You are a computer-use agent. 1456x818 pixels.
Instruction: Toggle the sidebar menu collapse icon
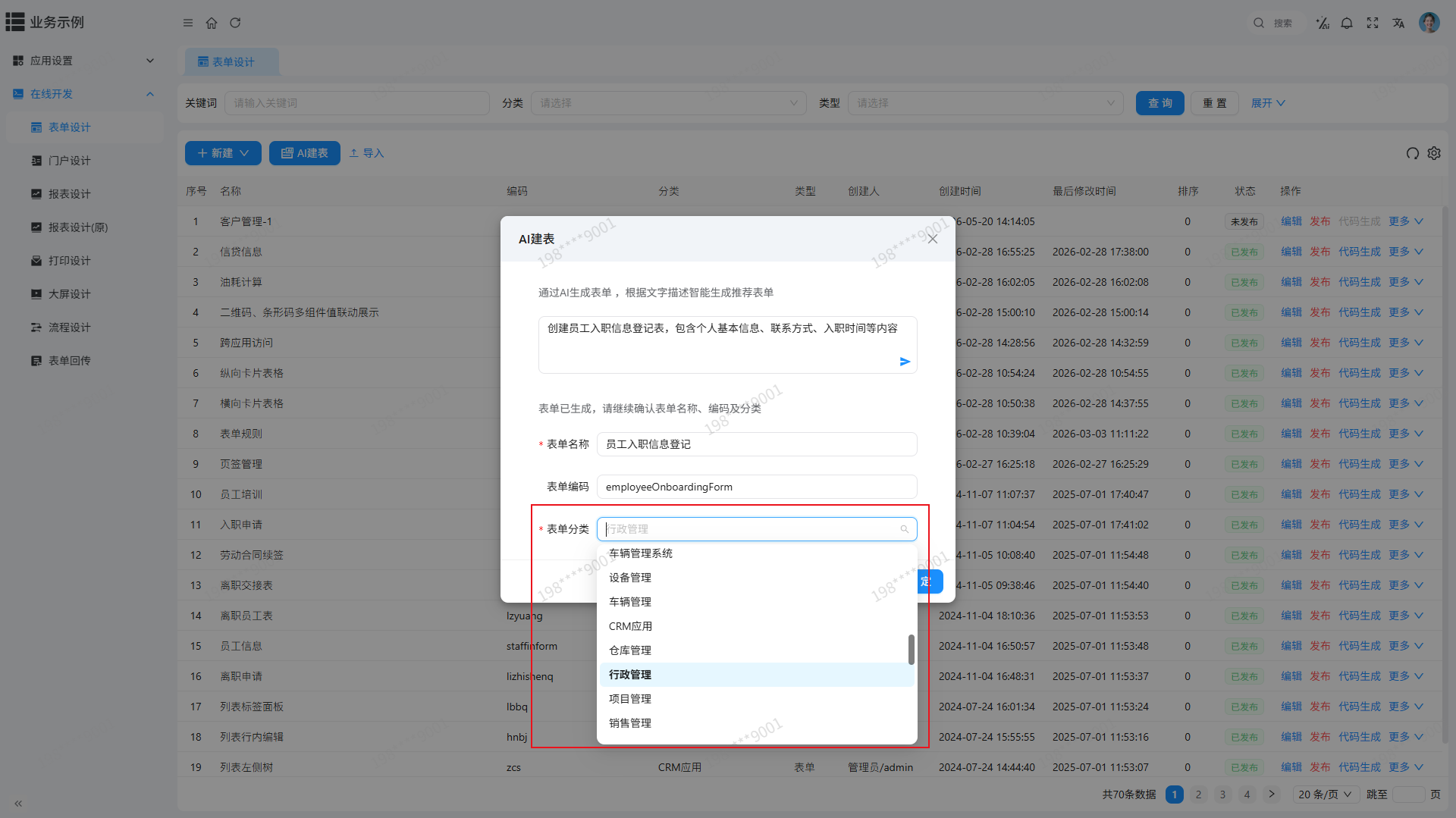[188, 23]
